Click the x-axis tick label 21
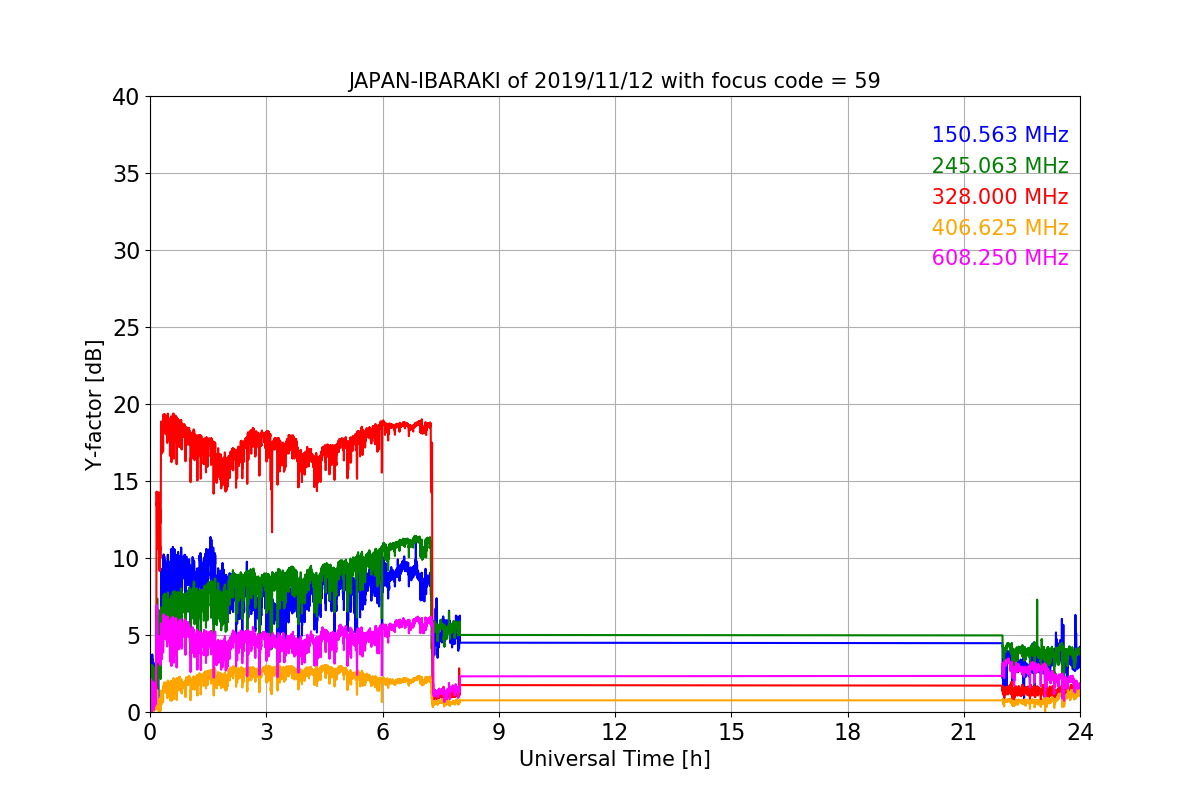 [964, 731]
